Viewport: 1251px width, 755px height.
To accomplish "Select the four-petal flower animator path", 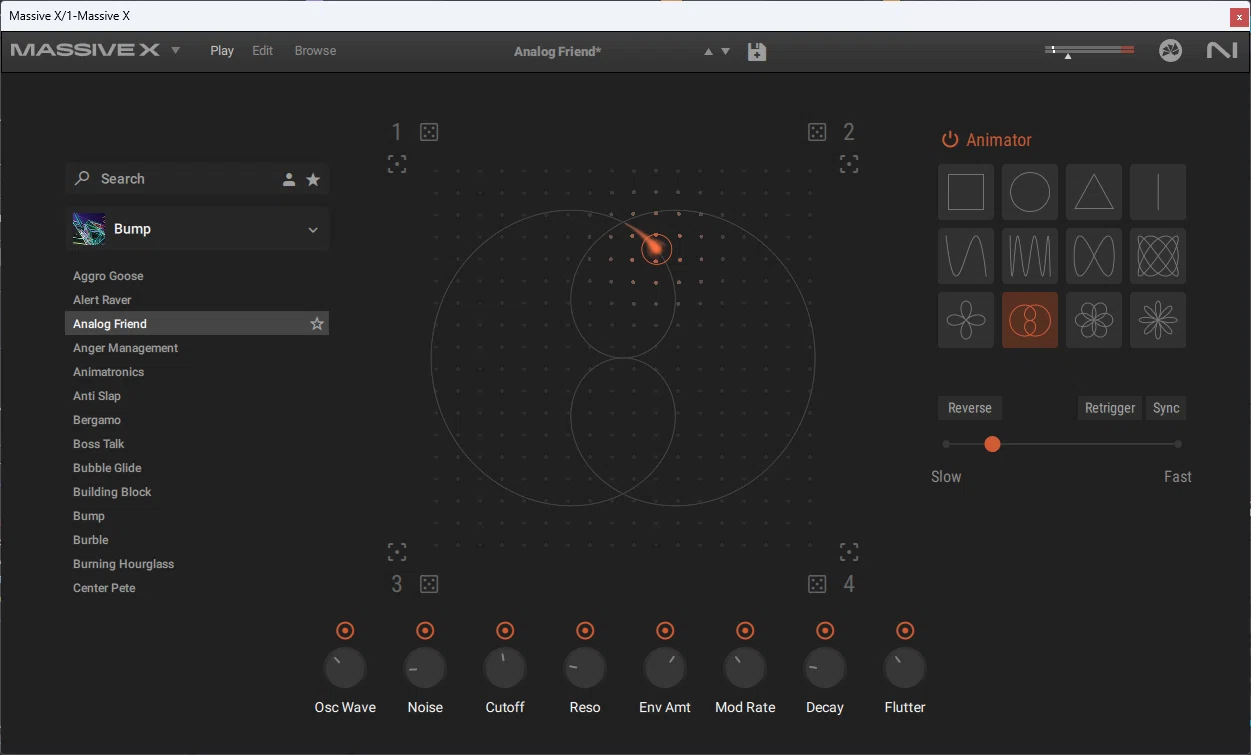I will point(966,320).
